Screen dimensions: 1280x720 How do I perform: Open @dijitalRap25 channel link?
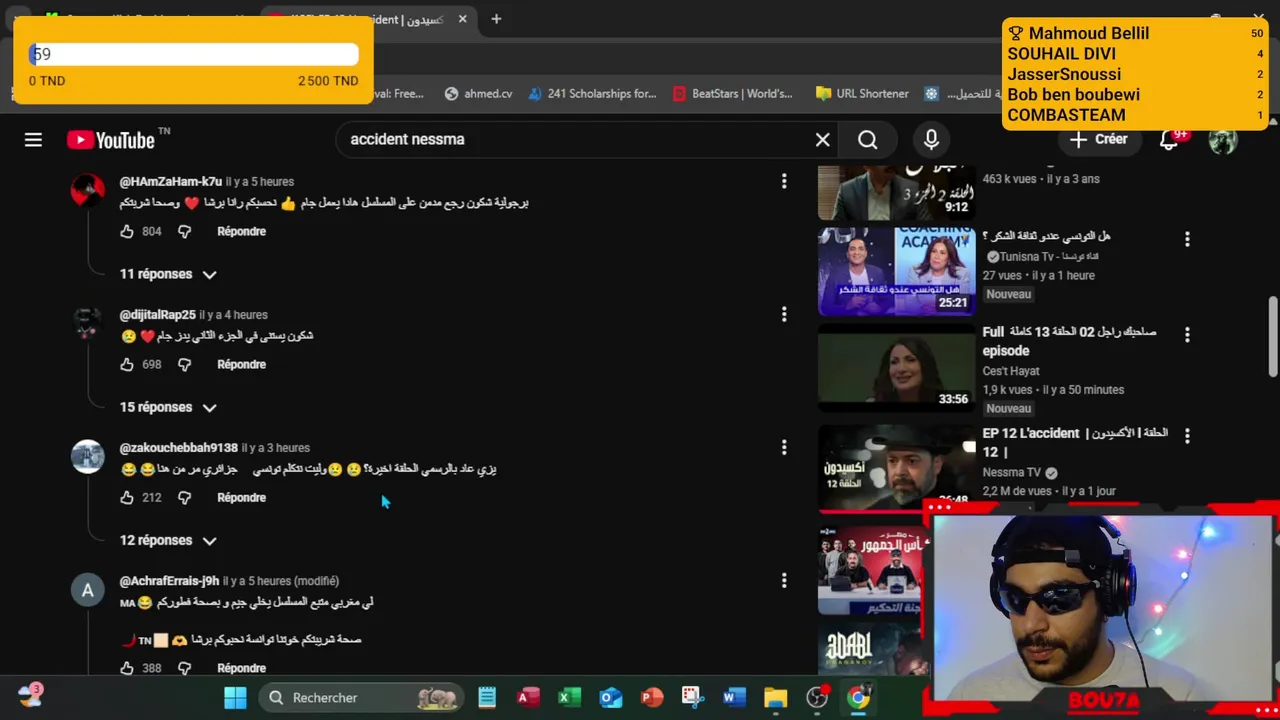coord(157,314)
